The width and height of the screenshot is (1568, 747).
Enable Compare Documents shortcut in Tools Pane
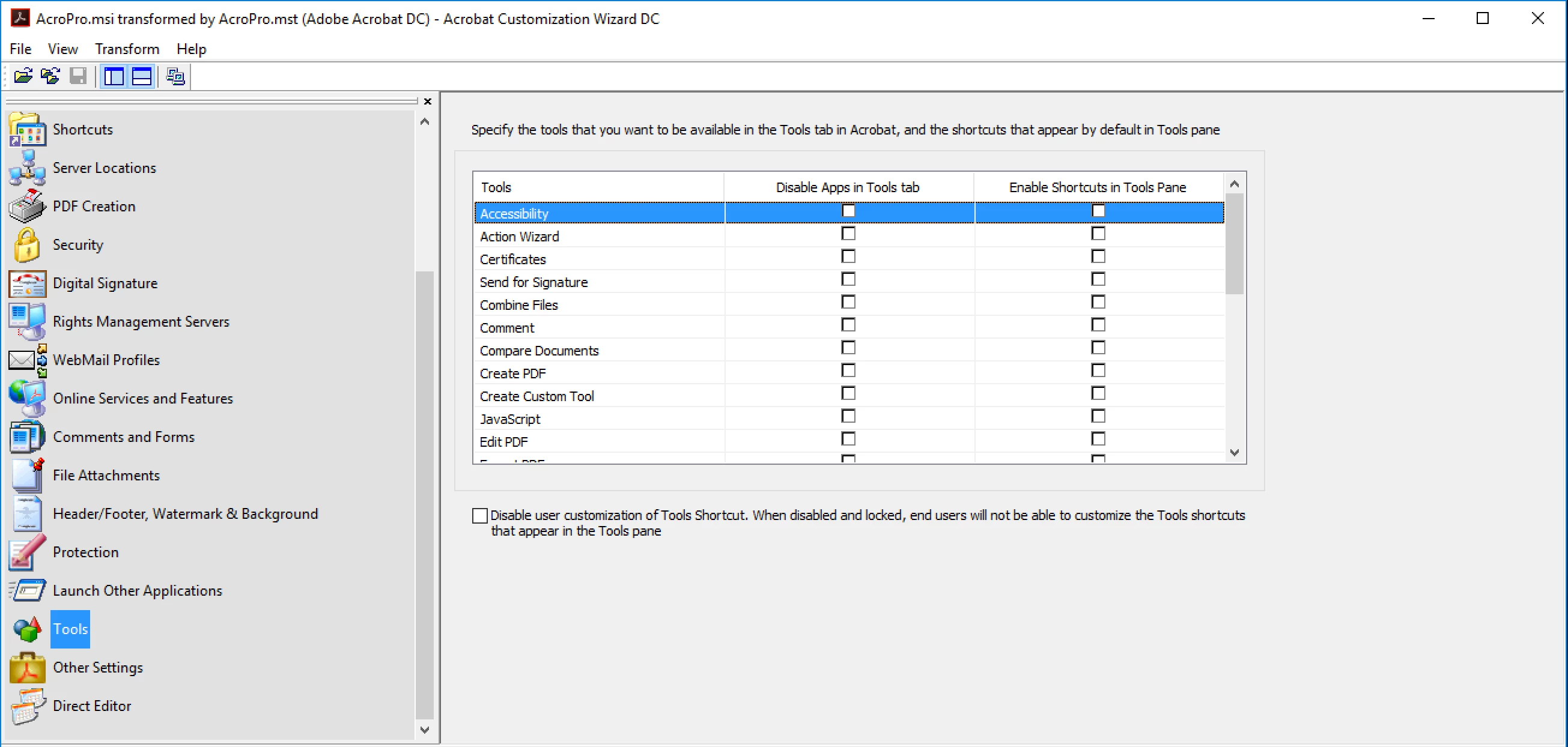point(1098,347)
